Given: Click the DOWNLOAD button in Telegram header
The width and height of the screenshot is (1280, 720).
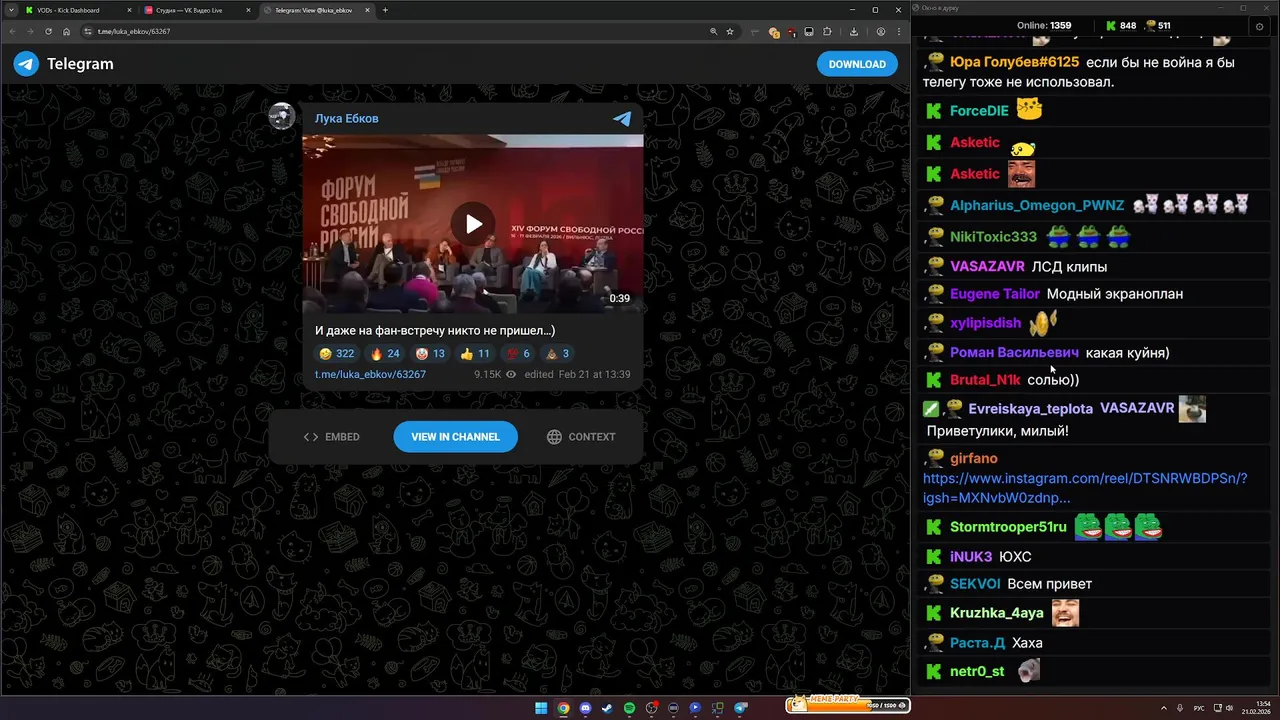Looking at the screenshot, I should tap(857, 64).
